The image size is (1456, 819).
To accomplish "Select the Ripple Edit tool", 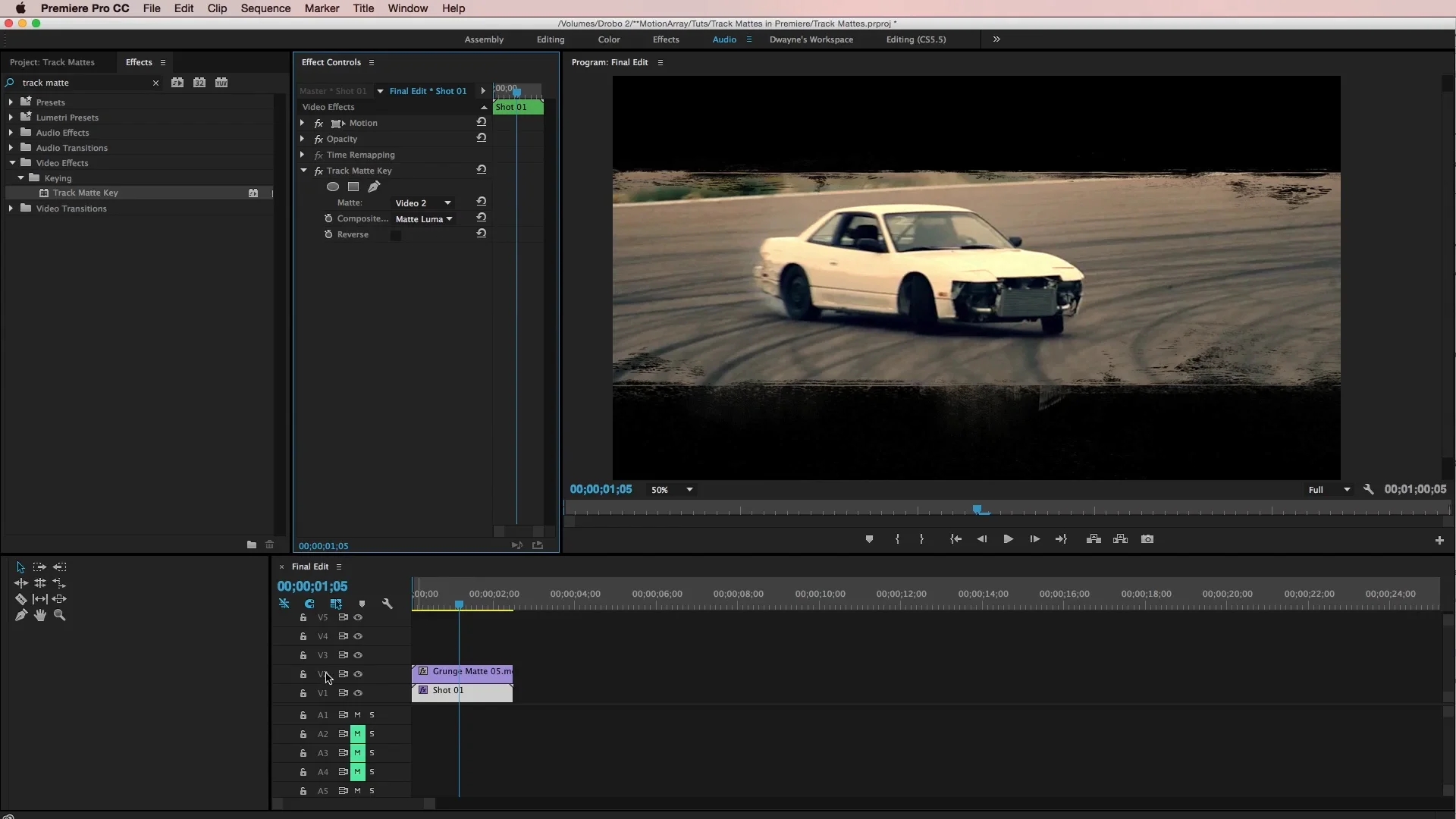I will pos(20,583).
